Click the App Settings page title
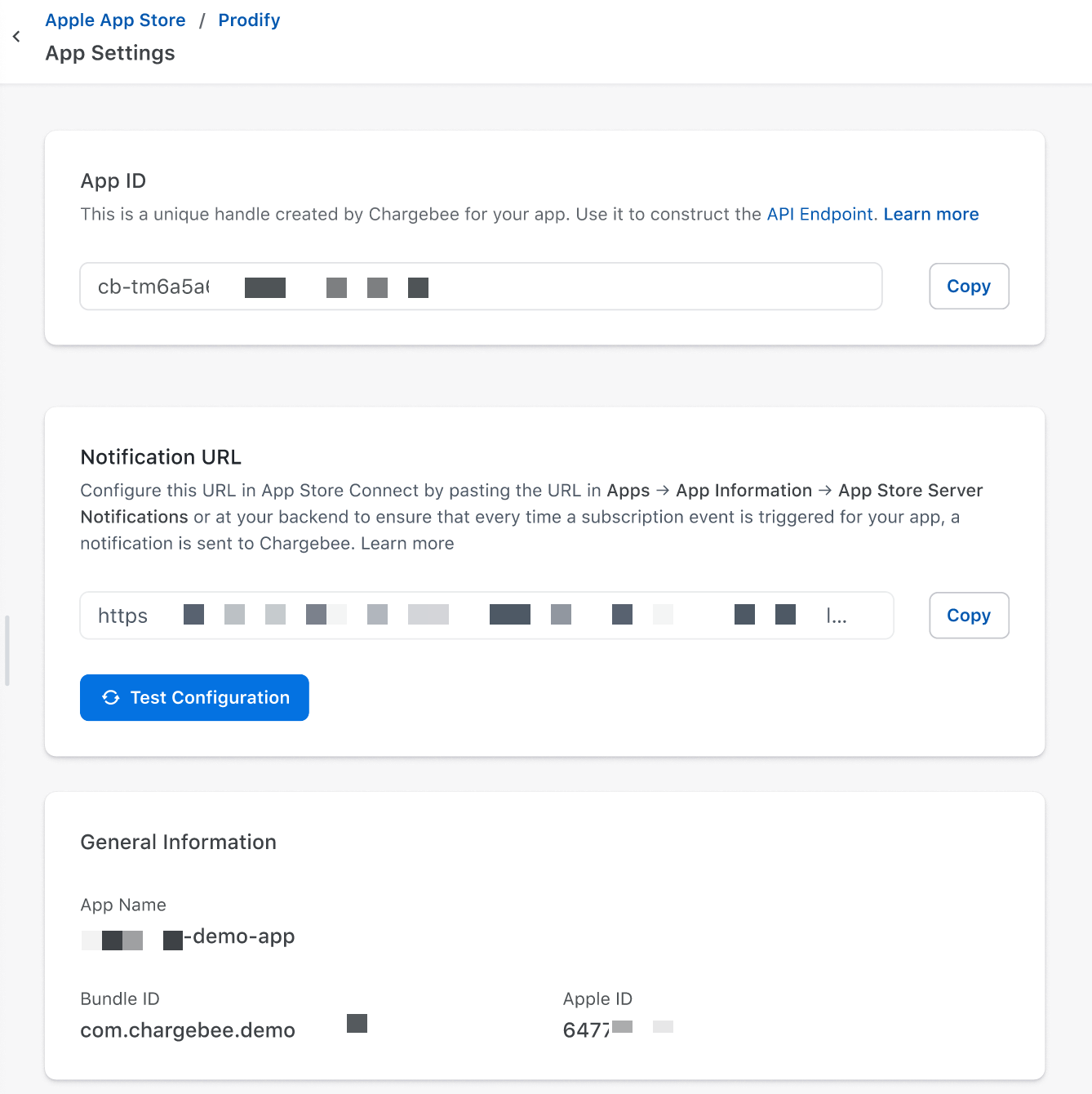Image resolution: width=1092 pixels, height=1094 pixels. (x=110, y=53)
